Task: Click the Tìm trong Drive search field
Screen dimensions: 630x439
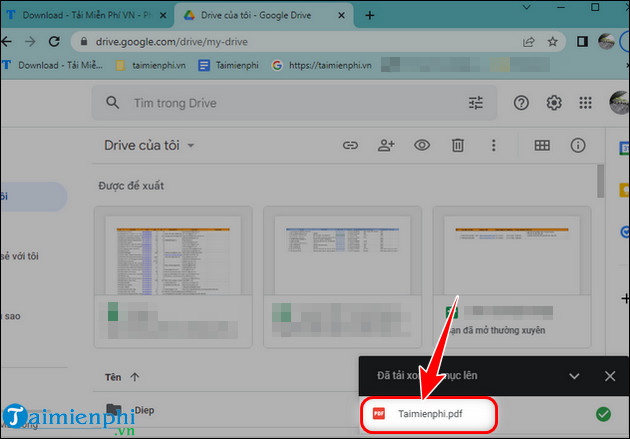Action: coord(297,103)
